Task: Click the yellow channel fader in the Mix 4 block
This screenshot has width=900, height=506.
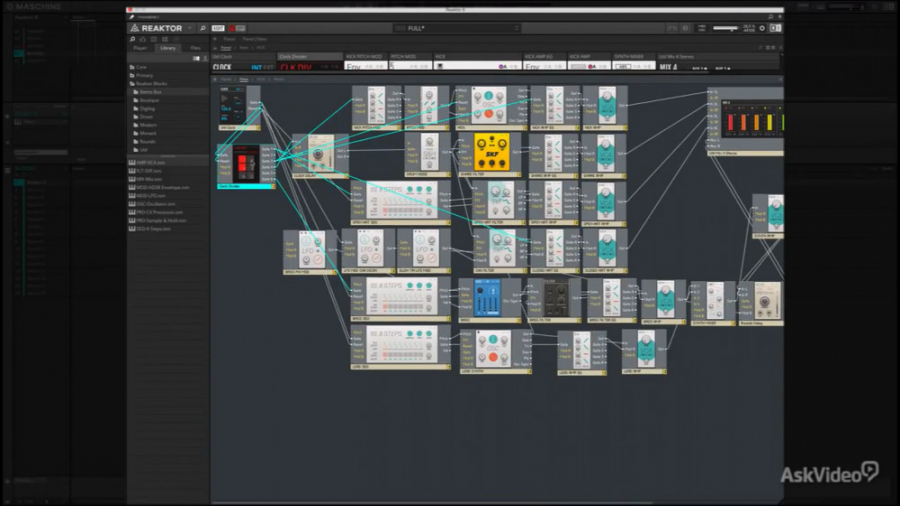Action: coord(769,122)
